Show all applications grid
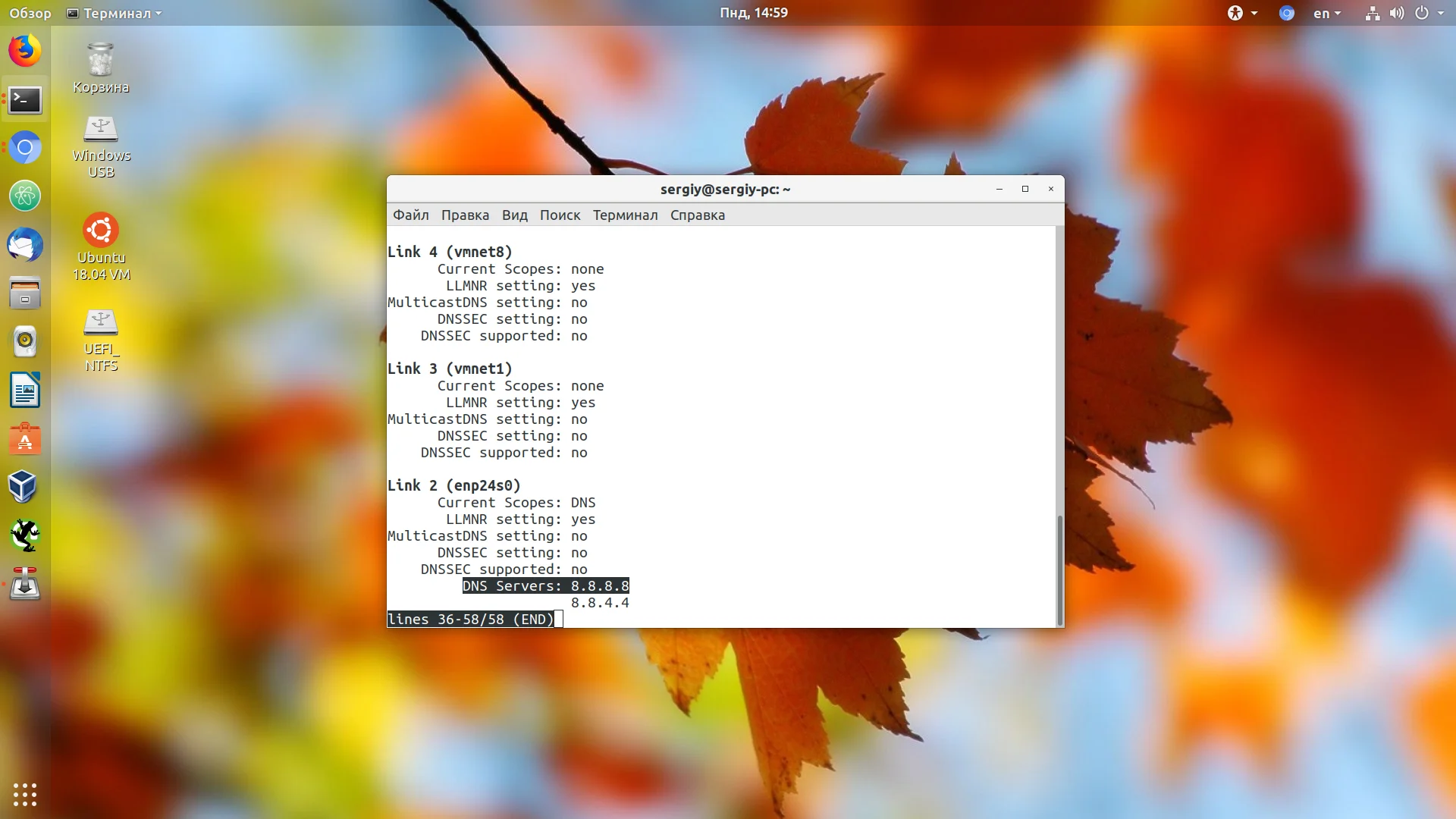1456x819 pixels. 25,794
